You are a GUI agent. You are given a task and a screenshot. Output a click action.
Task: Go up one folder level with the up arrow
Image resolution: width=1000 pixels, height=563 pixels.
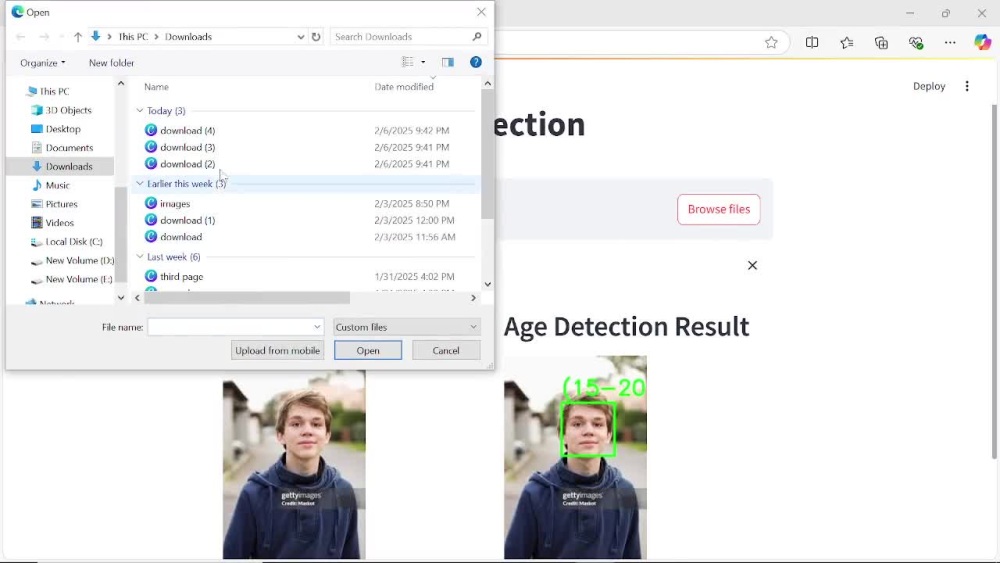78,37
